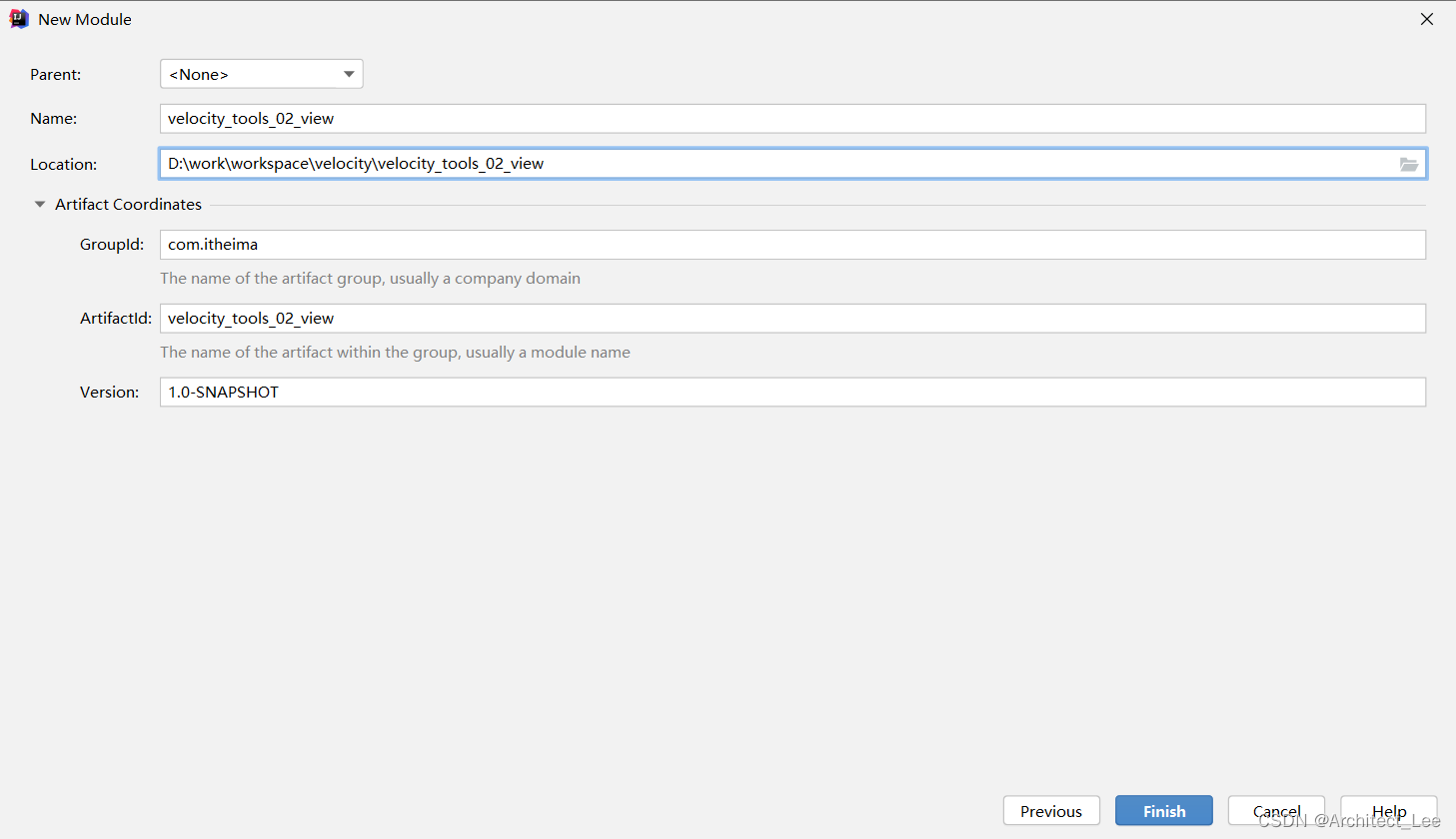Viewport: 1456px width, 839px height.
Task: Click the Name input field
Action: [792, 119]
